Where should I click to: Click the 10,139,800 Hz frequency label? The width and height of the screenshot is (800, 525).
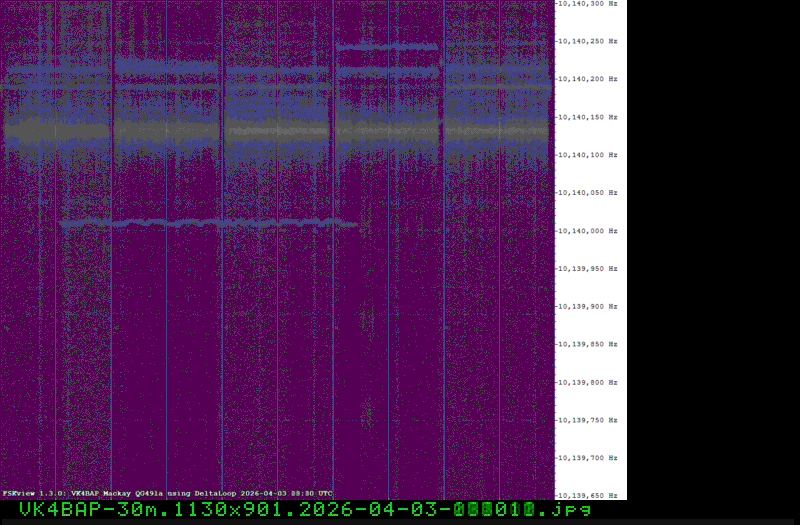pos(588,383)
